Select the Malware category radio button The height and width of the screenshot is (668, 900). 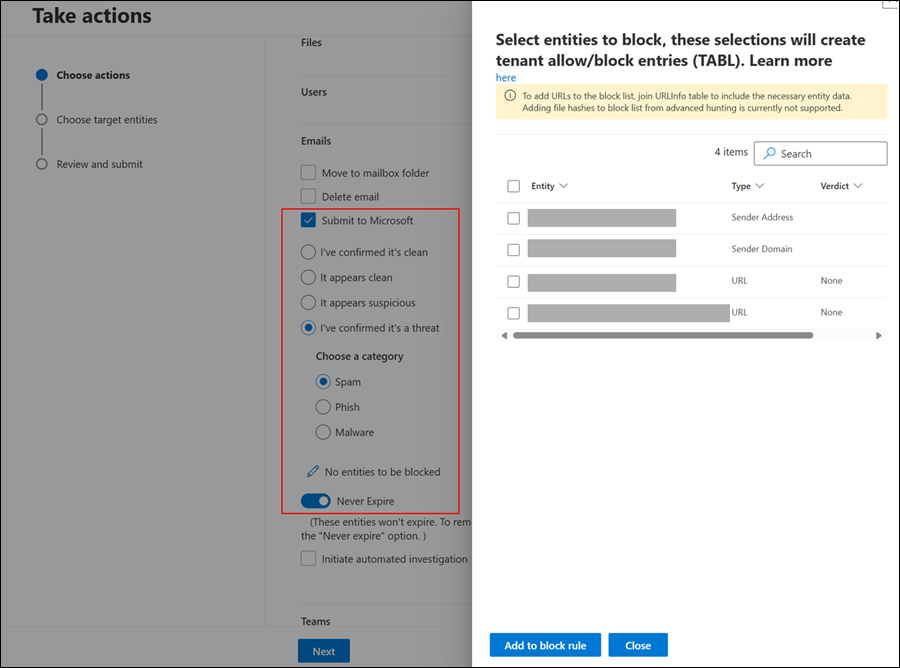click(323, 432)
